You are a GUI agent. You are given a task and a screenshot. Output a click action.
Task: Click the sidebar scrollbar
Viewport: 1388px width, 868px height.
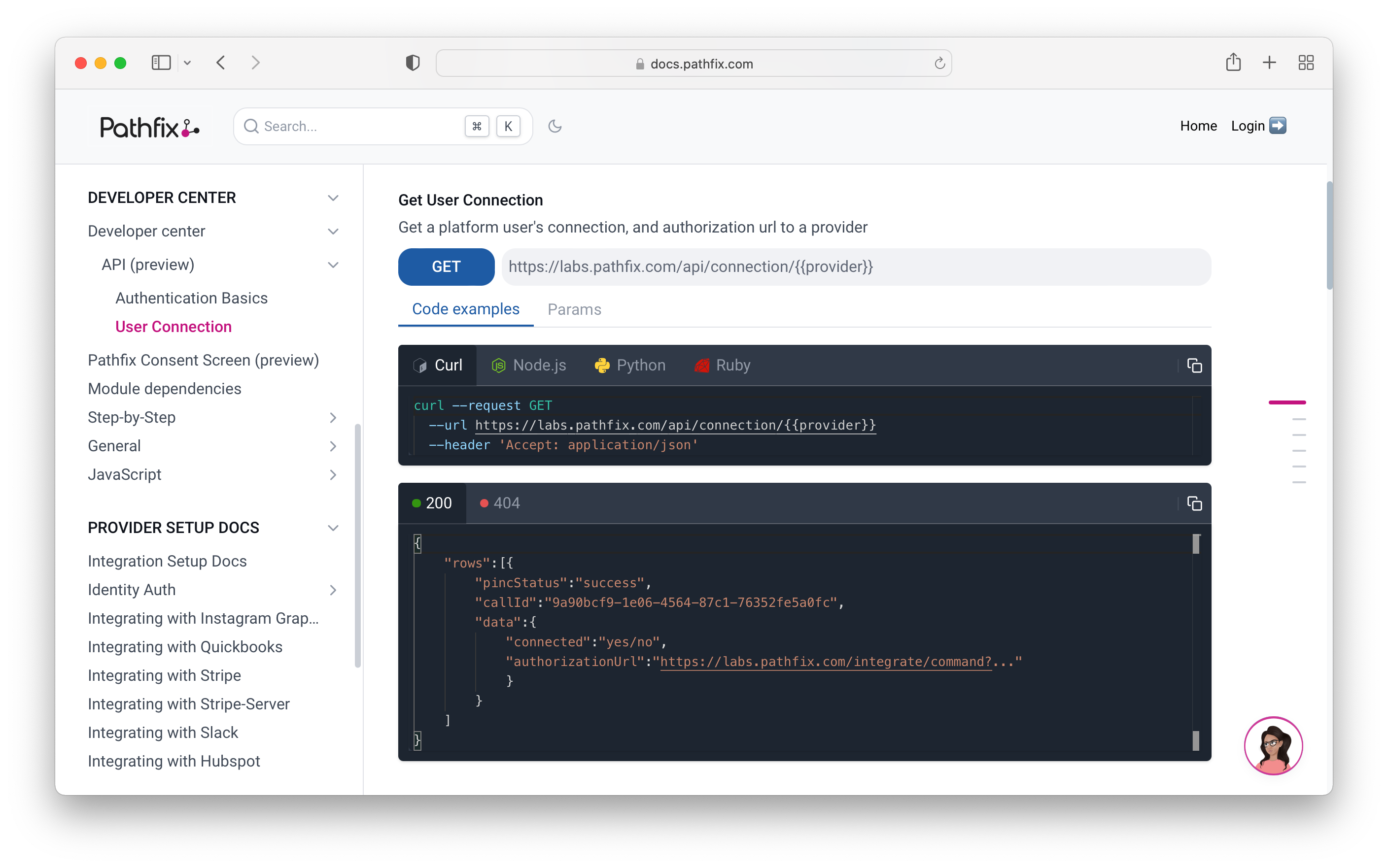click(x=358, y=545)
